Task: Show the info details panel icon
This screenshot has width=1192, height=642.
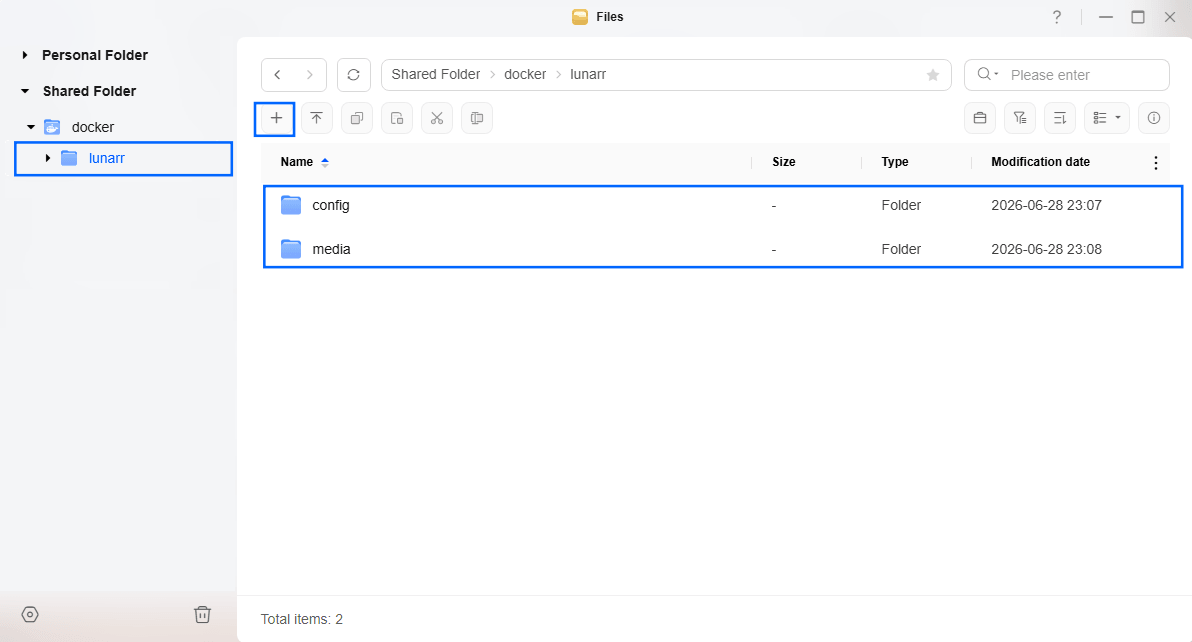Action: pos(1154,119)
